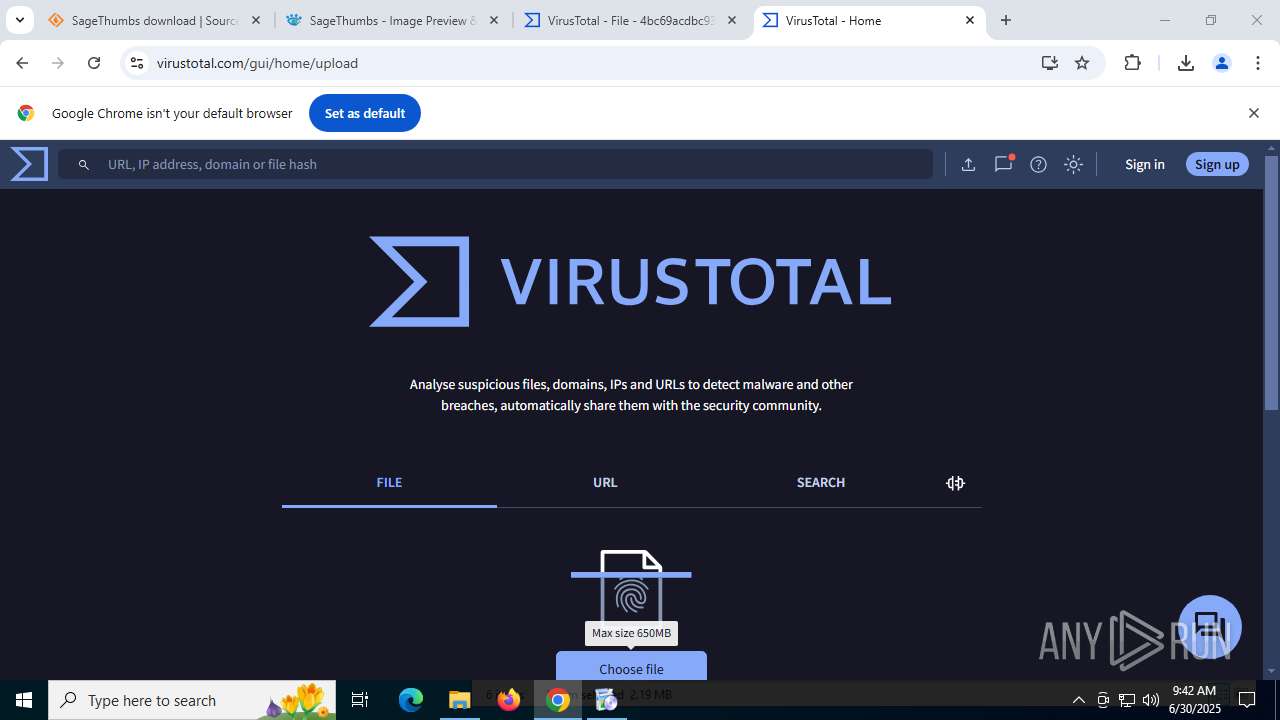Click the search magnifier icon in the search bar
Viewport: 1280px width, 720px height.
point(84,164)
